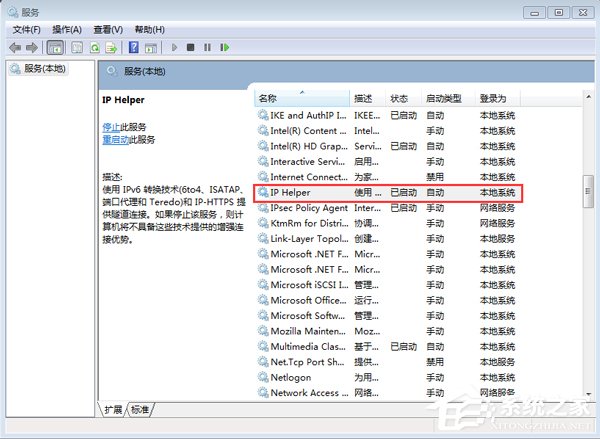Click the gear icon of Microsoft iSCSI row

click(x=263, y=285)
